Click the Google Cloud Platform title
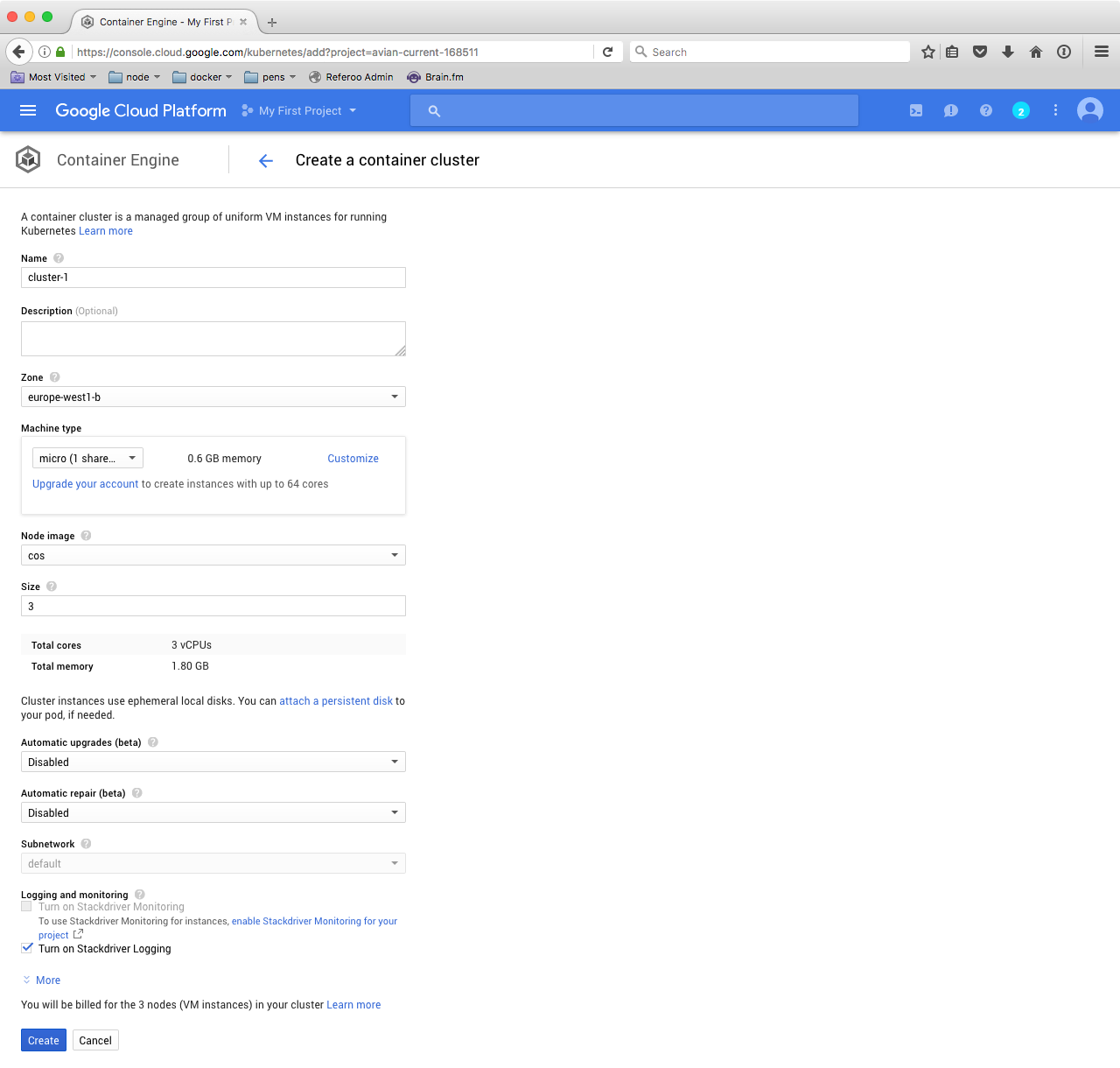This screenshot has height=1068, width=1120. [x=141, y=110]
